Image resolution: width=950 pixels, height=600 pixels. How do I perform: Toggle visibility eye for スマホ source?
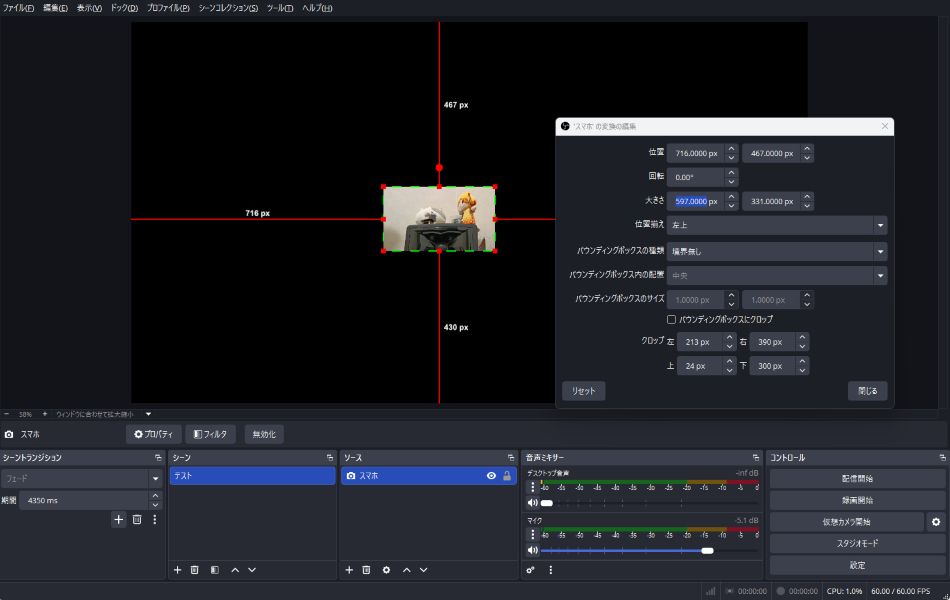click(491, 476)
